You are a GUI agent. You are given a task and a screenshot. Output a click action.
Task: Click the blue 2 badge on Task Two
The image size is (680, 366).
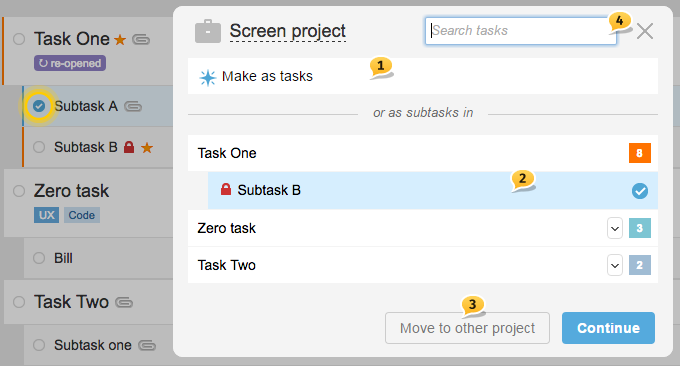point(640,265)
